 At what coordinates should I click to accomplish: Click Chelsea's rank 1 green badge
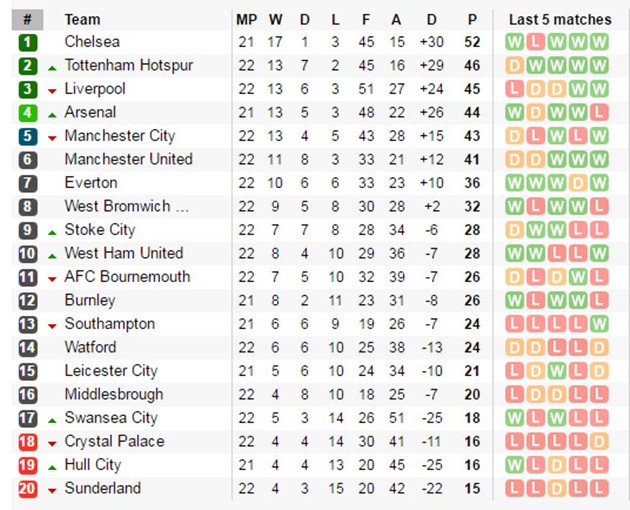point(28,42)
